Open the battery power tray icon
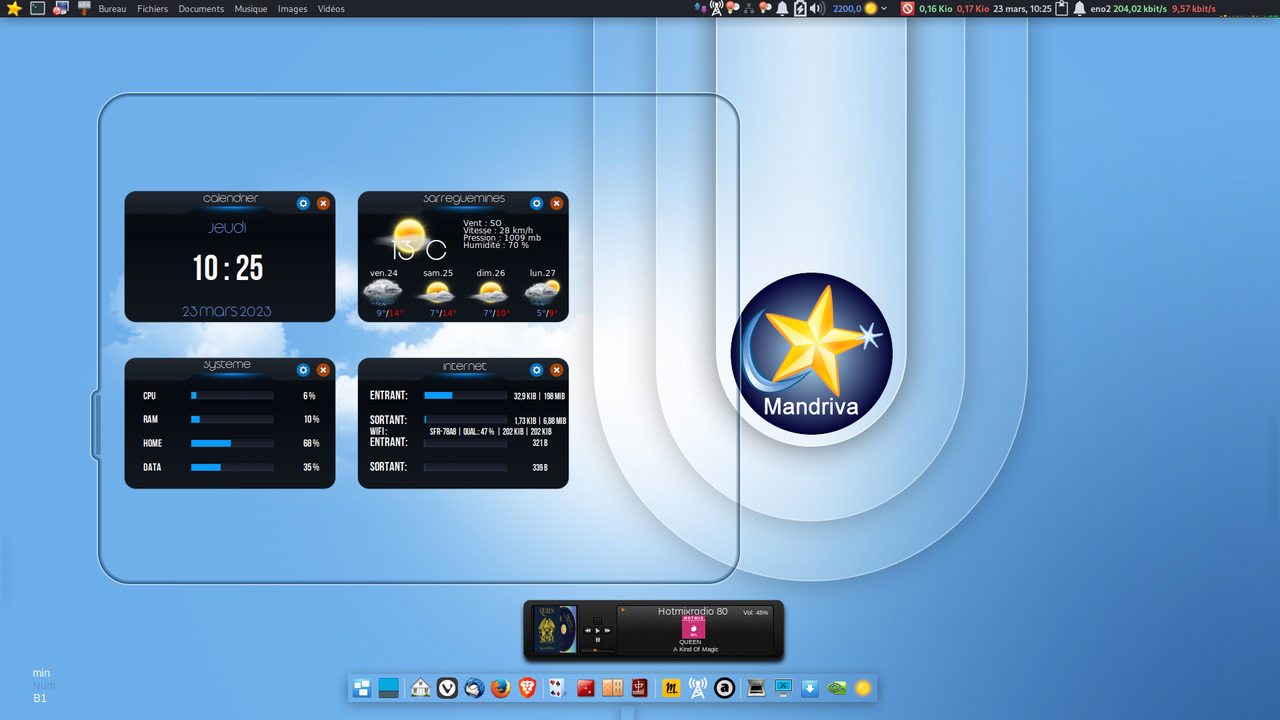 click(799, 8)
